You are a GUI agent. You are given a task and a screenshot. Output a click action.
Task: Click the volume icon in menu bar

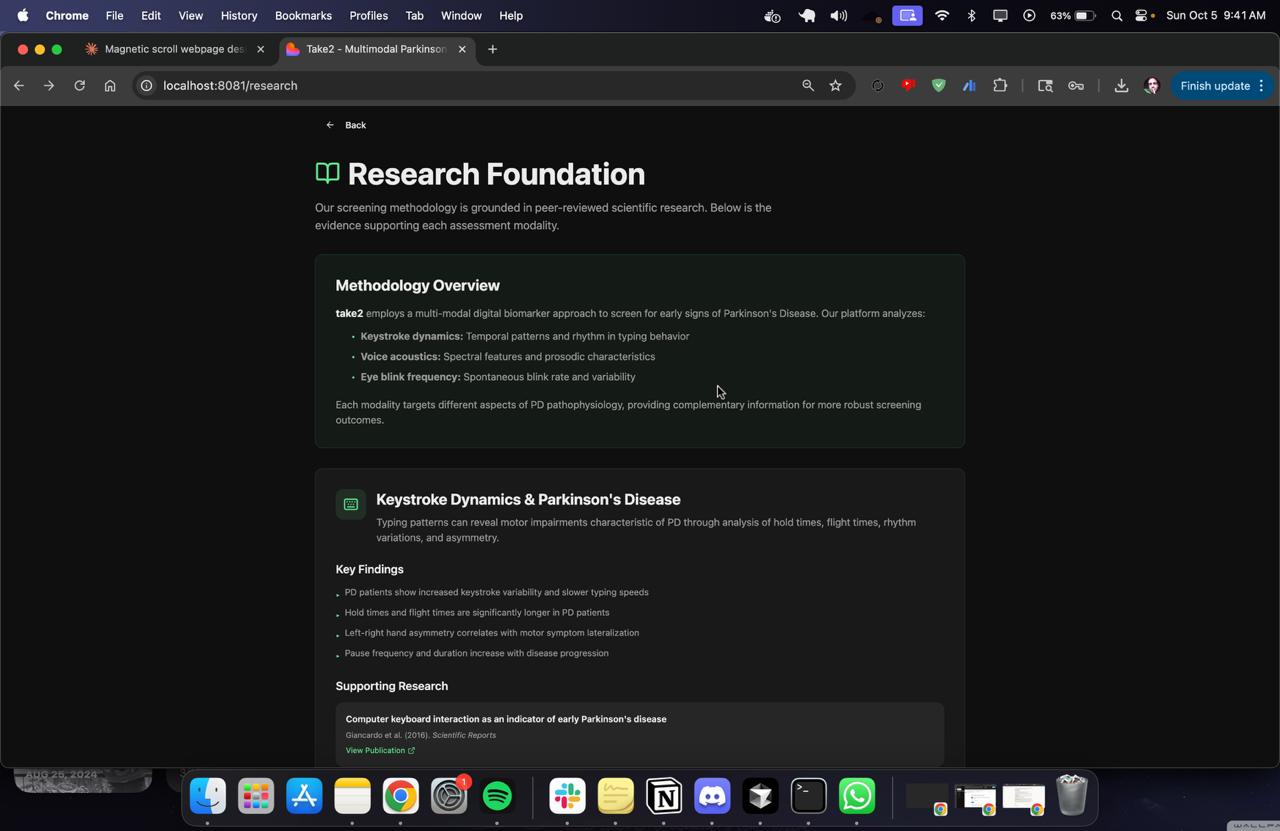[x=839, y=16]
